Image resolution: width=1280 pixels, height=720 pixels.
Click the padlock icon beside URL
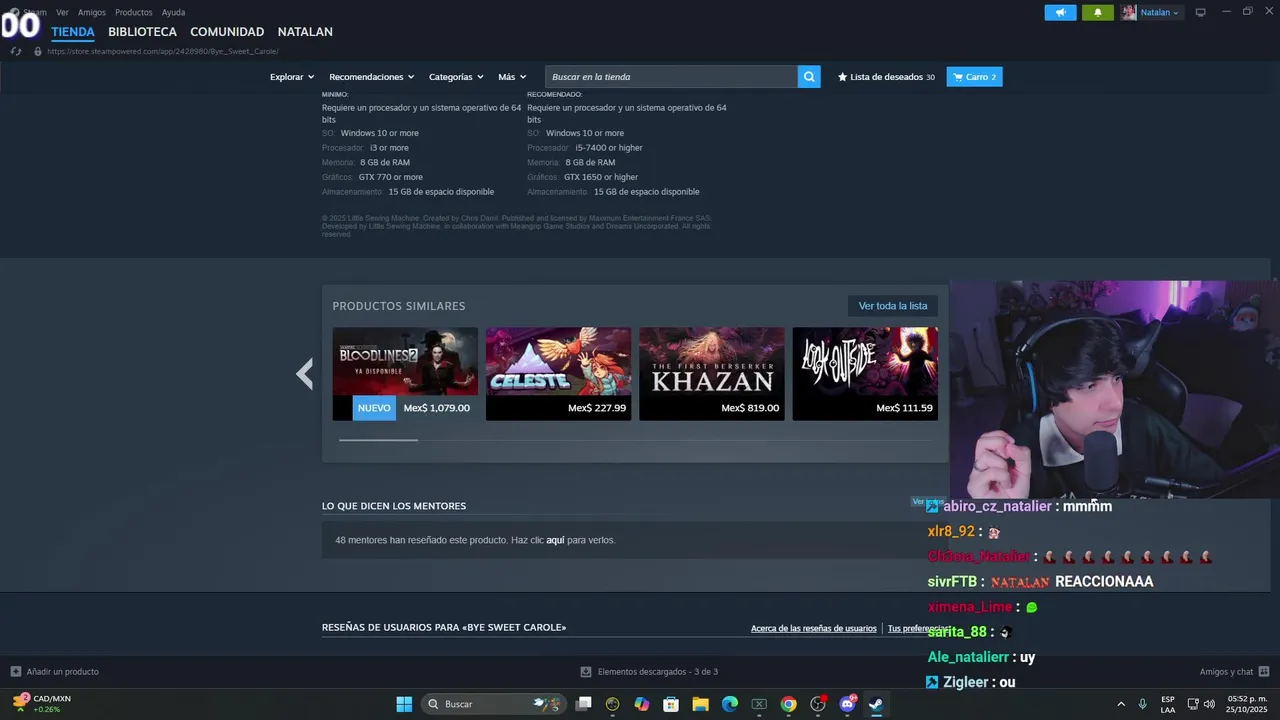click(x=38, y=51)
